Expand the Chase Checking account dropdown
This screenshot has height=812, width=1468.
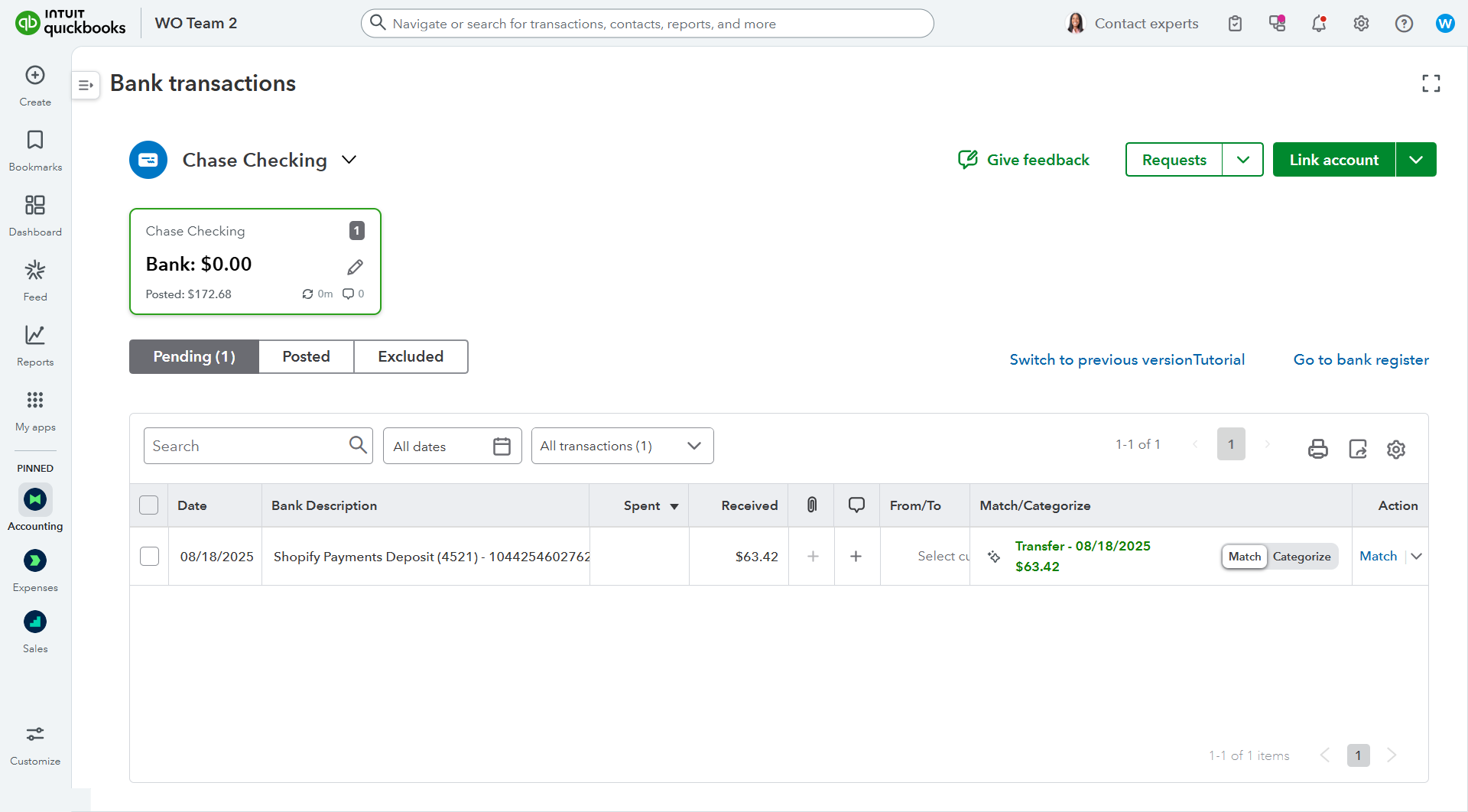tap(349, 160)
